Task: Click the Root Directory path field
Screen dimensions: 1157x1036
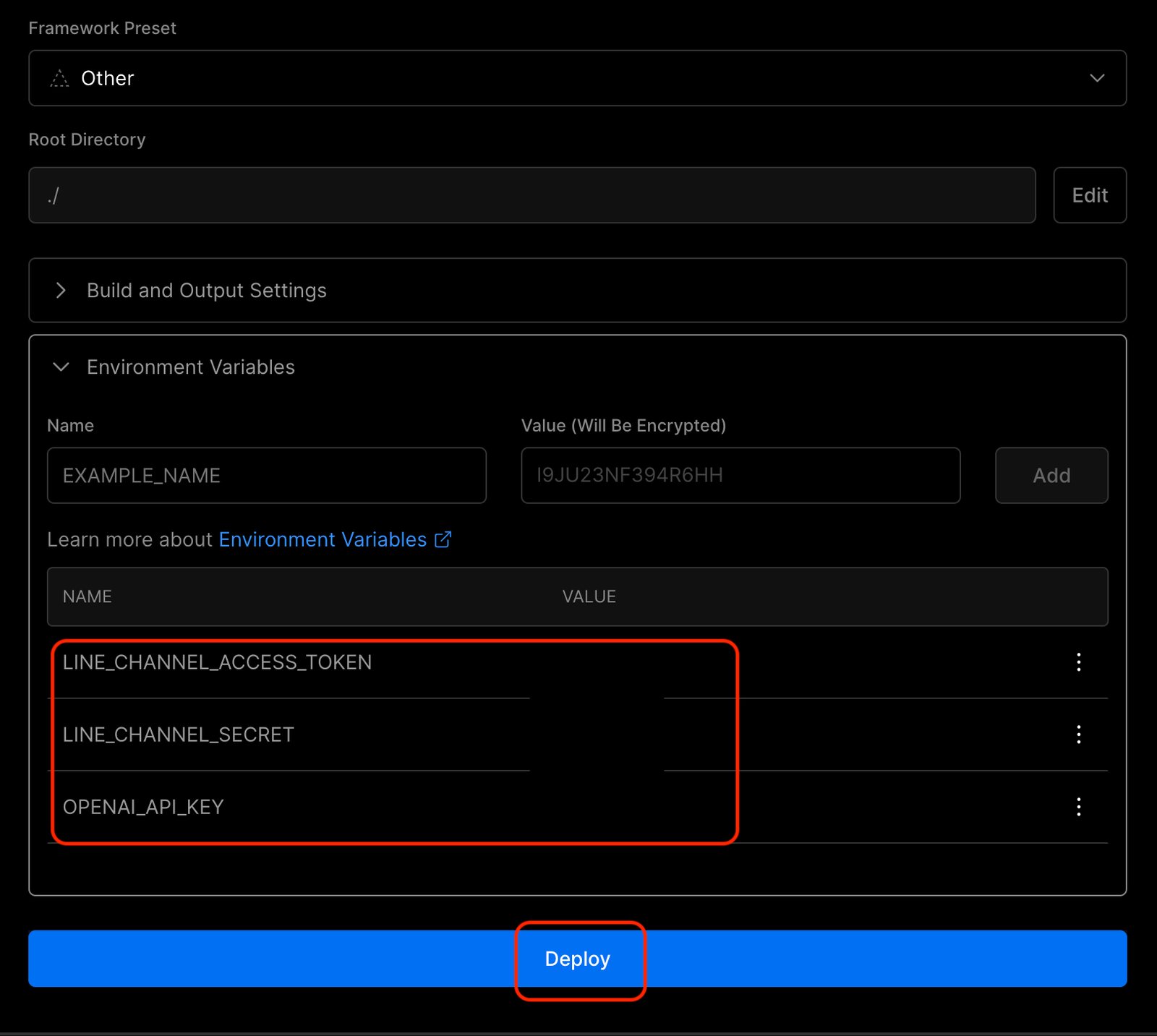Action: (531, 195)
